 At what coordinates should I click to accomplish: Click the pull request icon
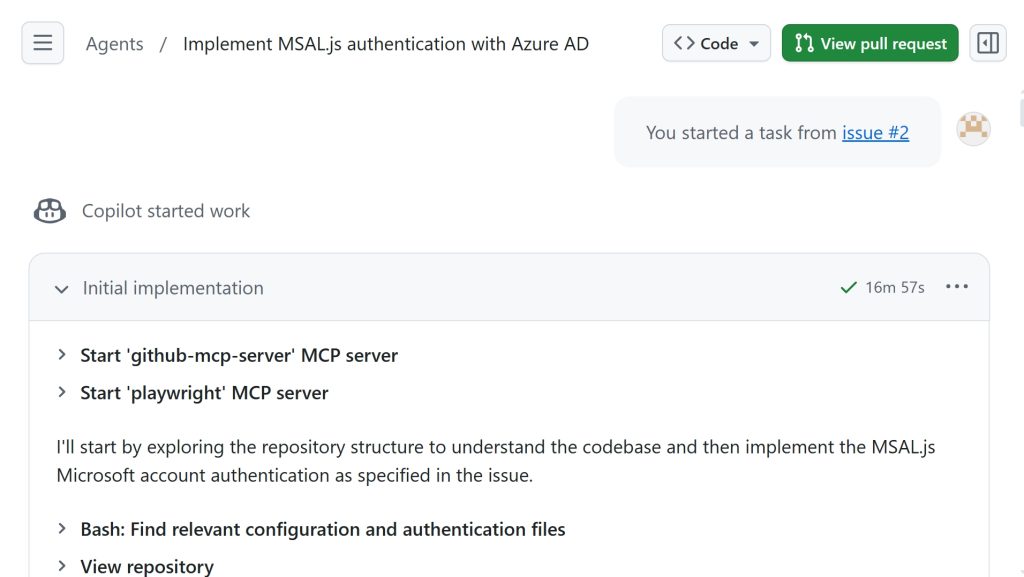click(804, 43)
